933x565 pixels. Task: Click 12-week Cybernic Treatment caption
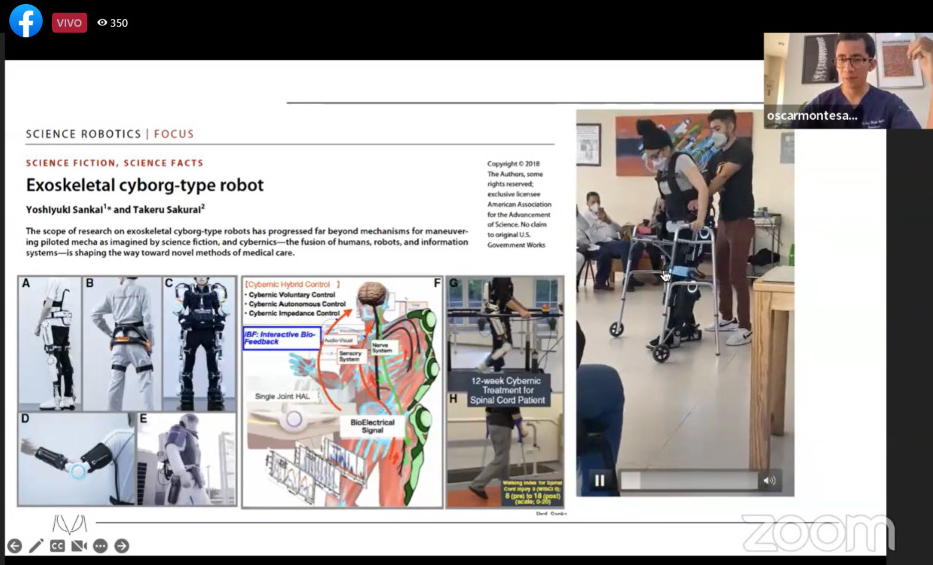[x=506, y=390]
